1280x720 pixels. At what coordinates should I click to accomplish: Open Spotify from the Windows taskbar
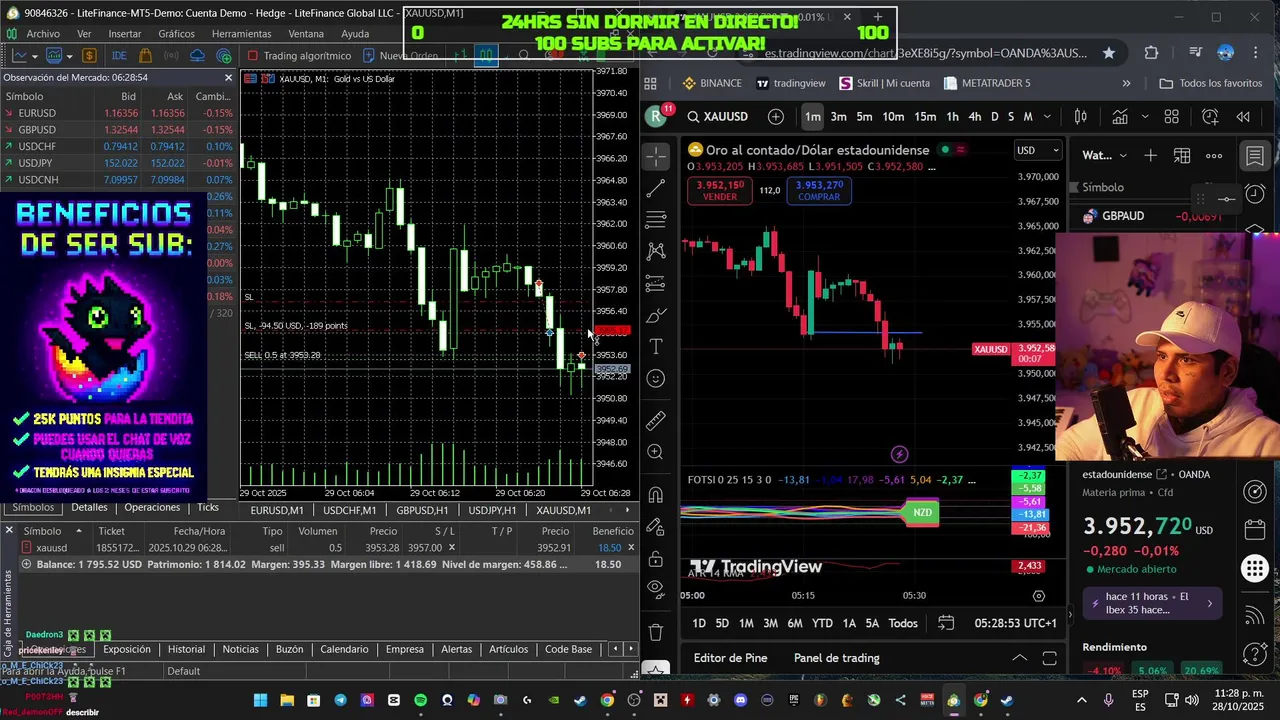pyautogui.click(x=420, y=700)
